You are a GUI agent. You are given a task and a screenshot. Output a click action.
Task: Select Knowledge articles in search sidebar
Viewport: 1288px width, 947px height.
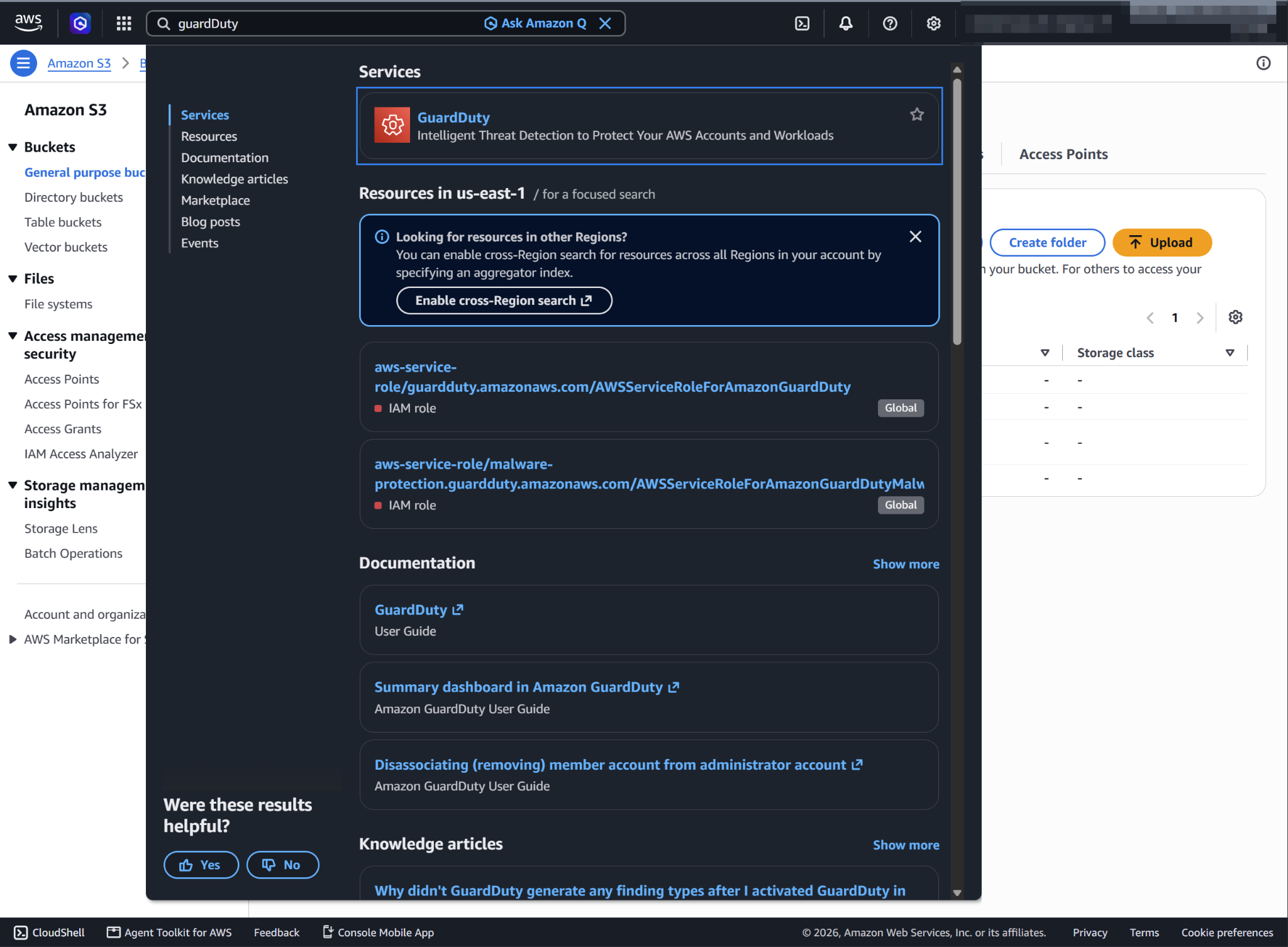pos(235,179)
